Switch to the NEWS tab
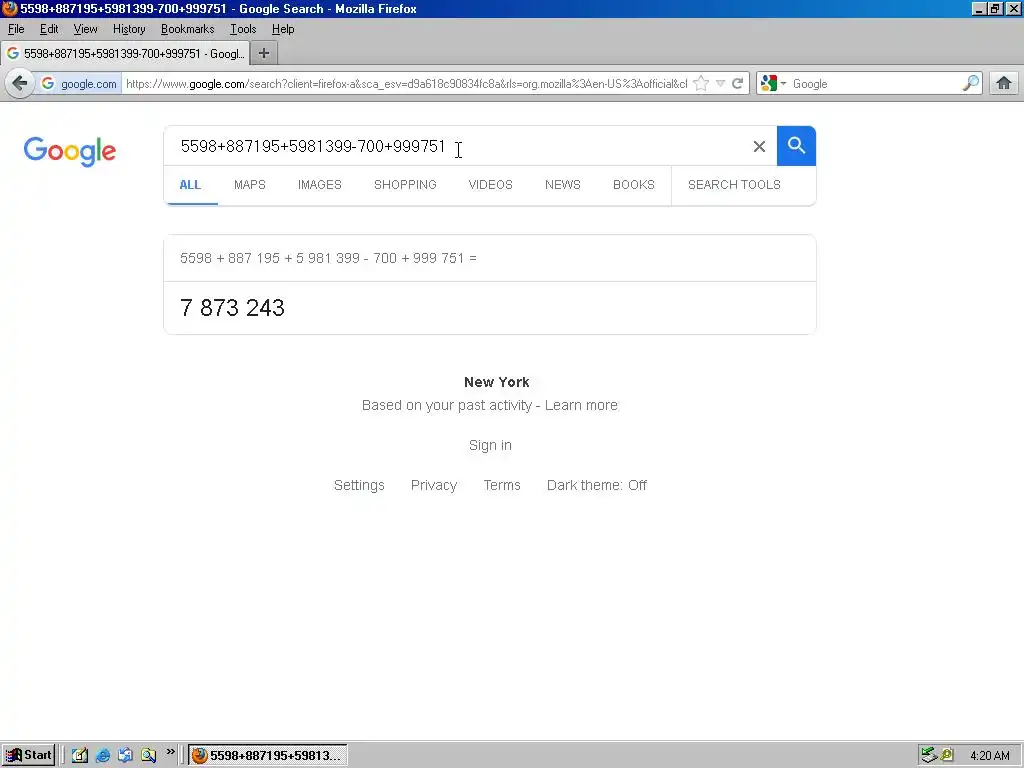Viewport: 1024px width, 768px height. tap(562, 185)
